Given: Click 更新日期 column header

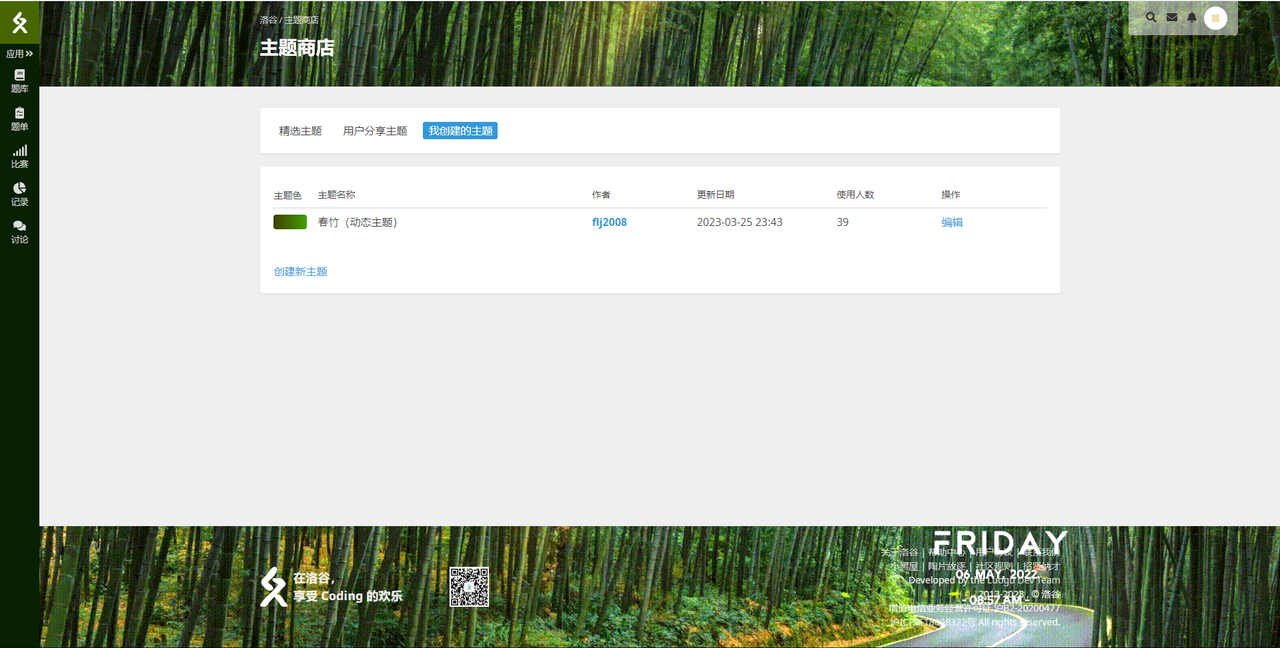Looking at the screenshot, I should pyautogui.click(x=716, y=195).
